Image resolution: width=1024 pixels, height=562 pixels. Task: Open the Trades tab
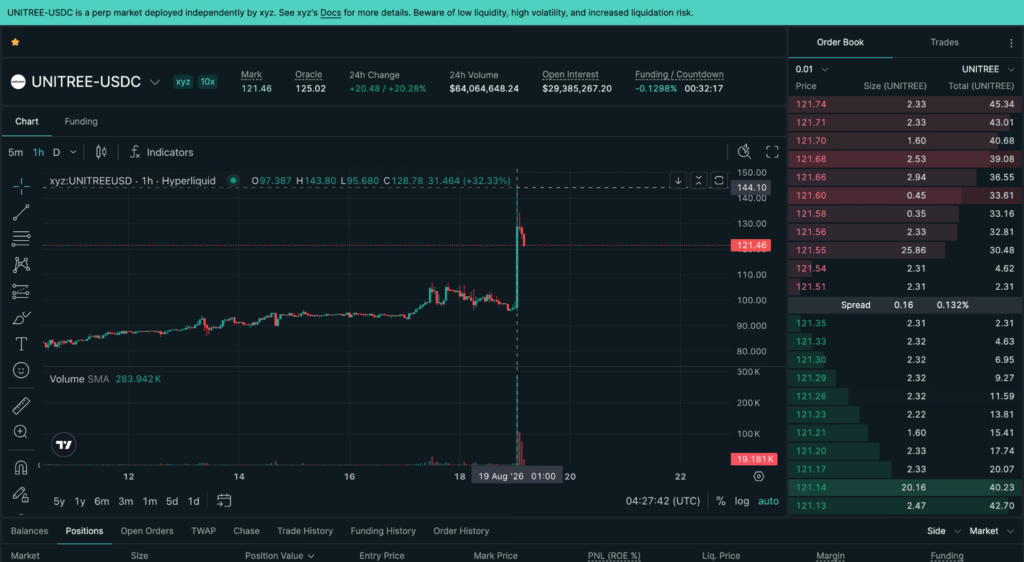point(944,42)
